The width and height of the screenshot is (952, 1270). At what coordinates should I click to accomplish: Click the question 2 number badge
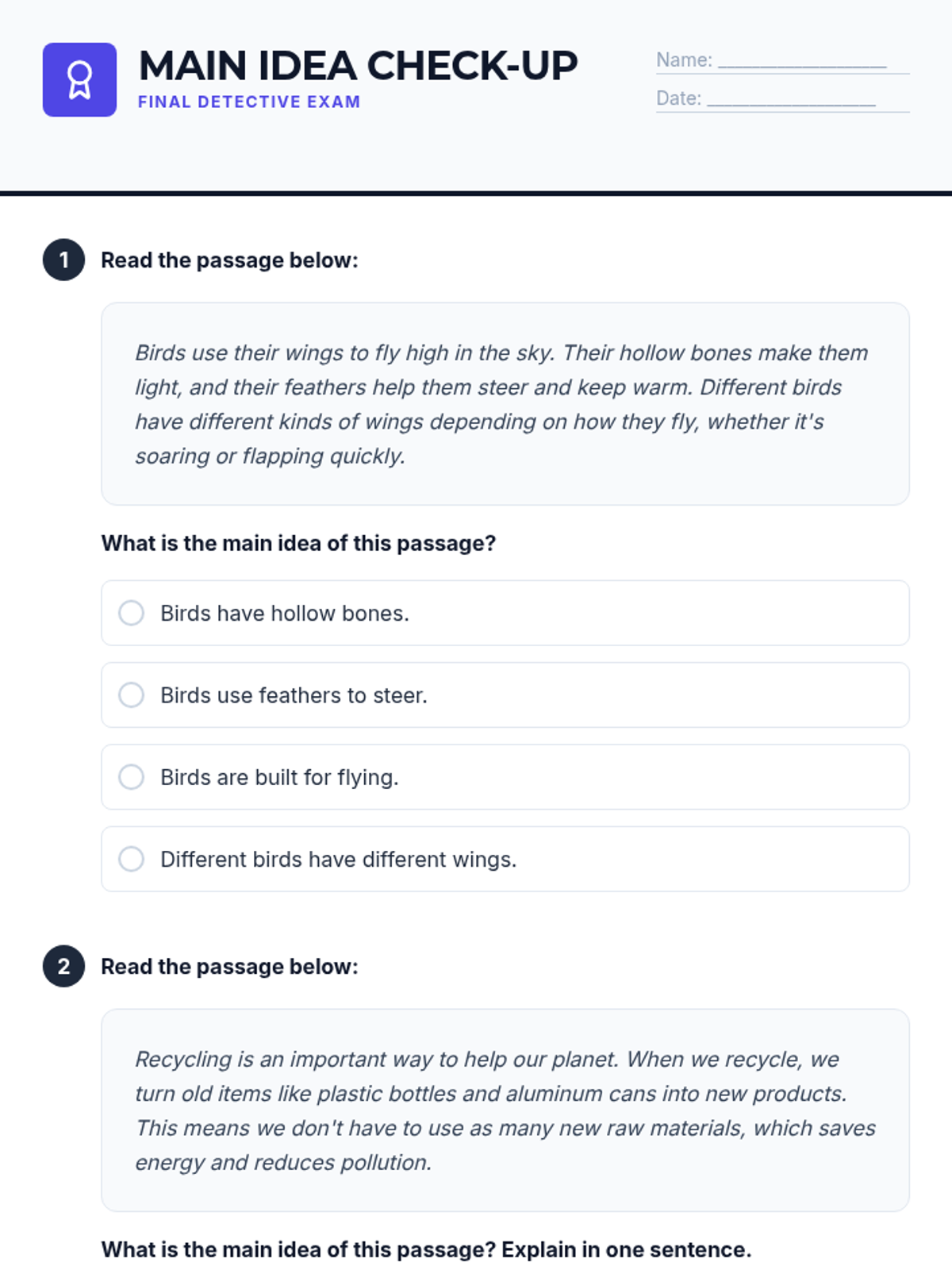pos(63,966)
